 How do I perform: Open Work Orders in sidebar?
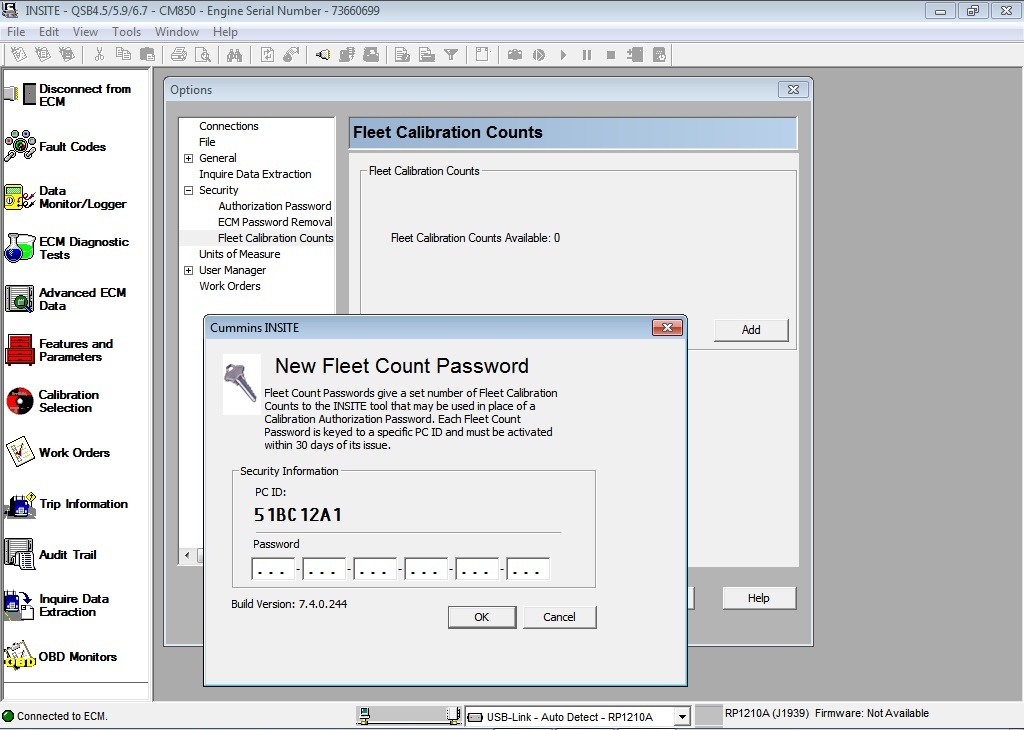[x=57, y=452]
